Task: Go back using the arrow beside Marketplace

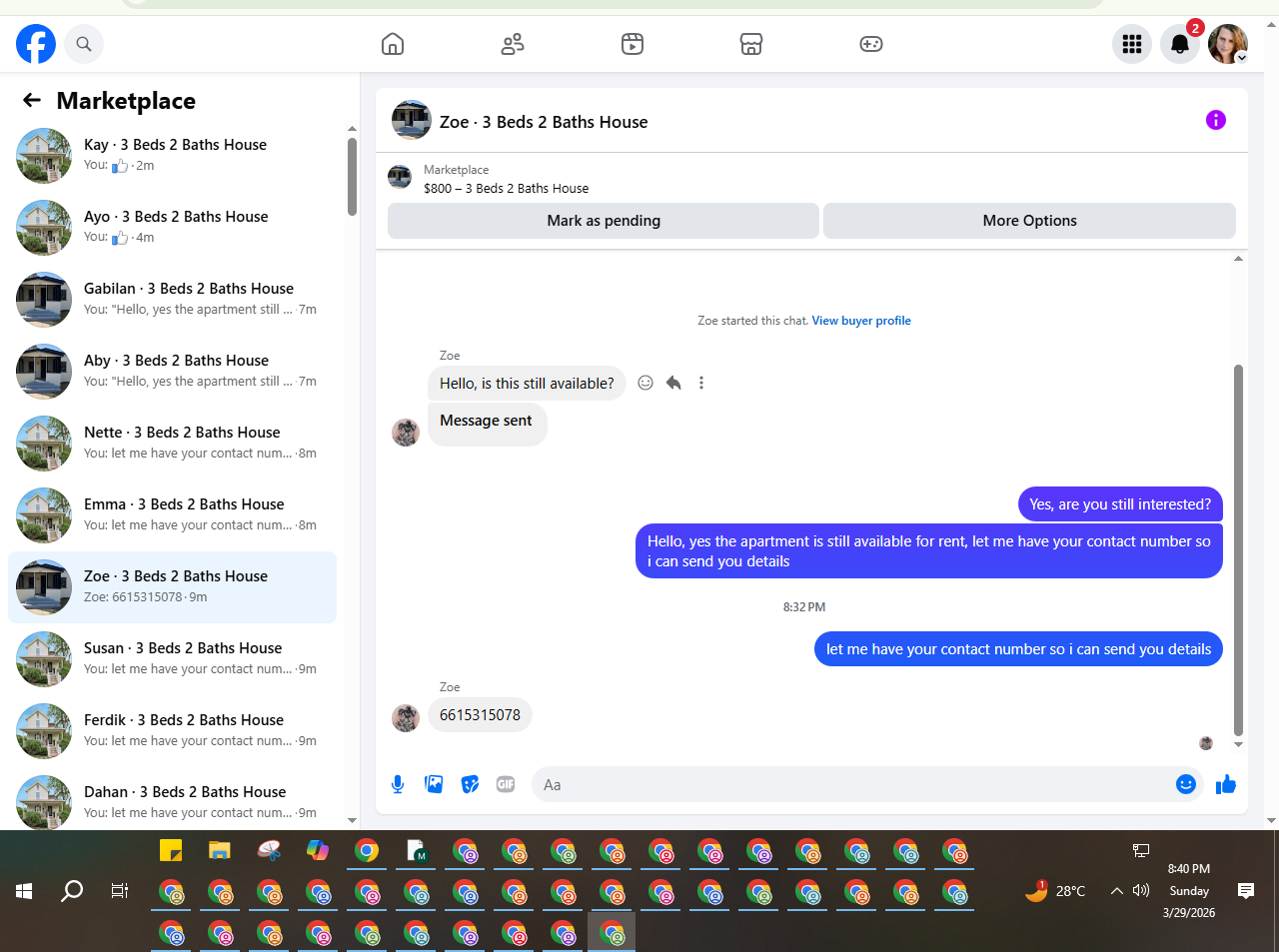Action: (32, 100)
